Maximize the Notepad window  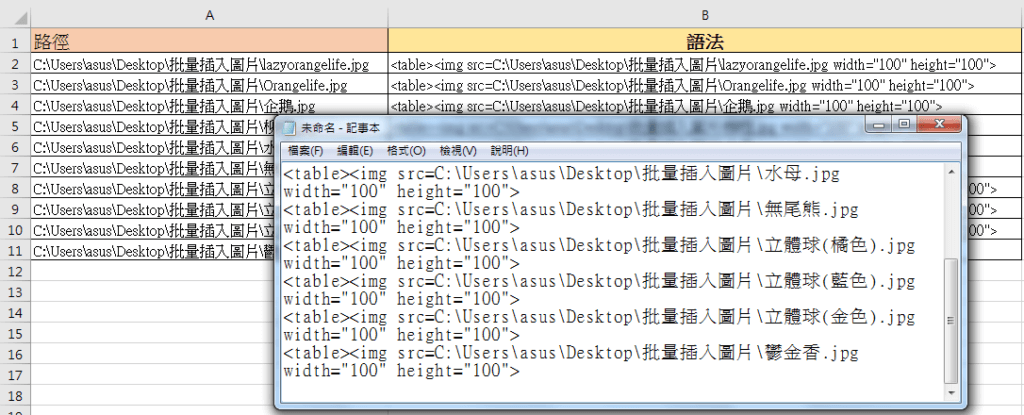tap(904, 125)
